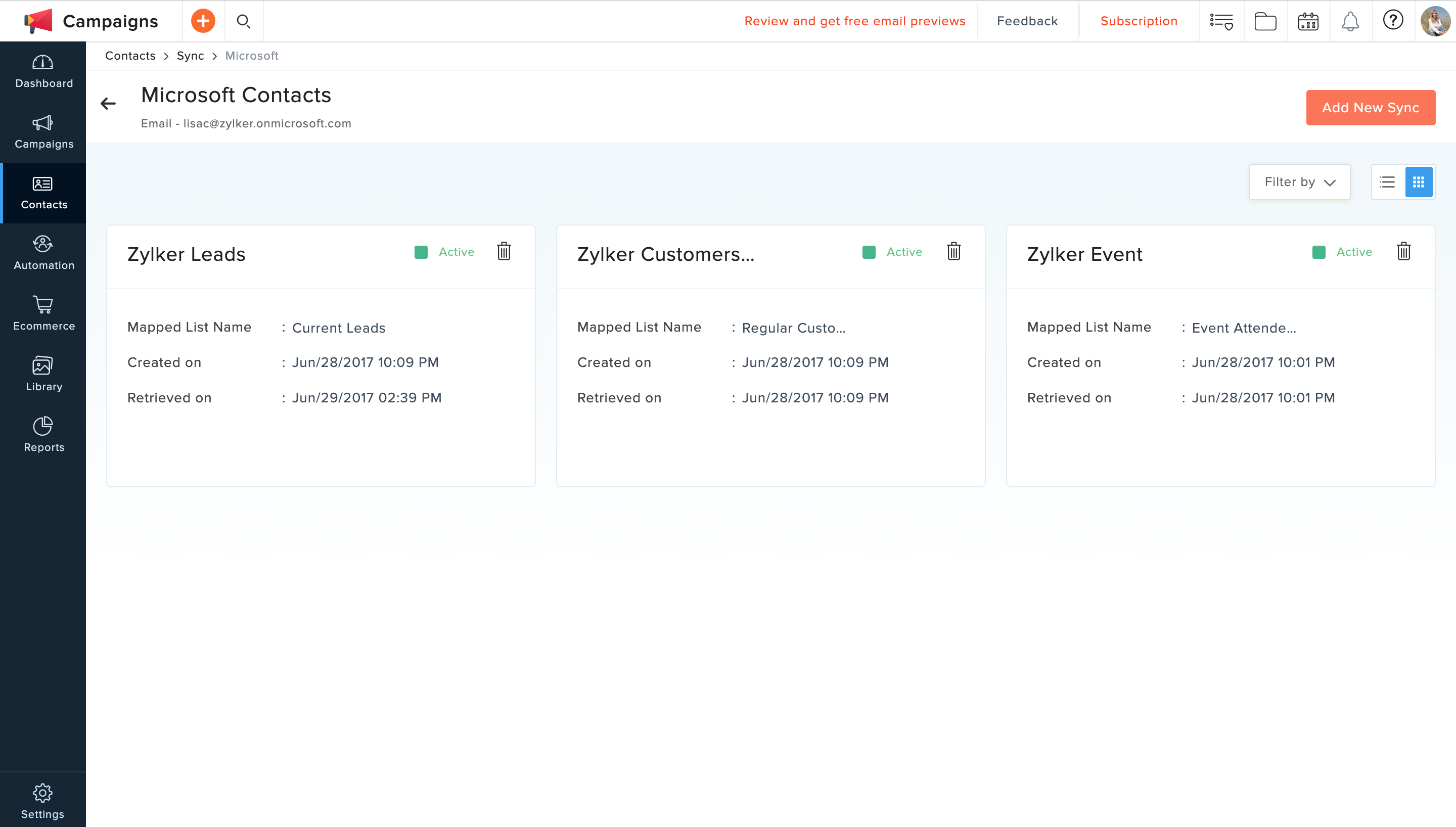Click the Add New Sync button
The height and width of the screenshot is (827, 1456).
click(x=1370, y=107)
